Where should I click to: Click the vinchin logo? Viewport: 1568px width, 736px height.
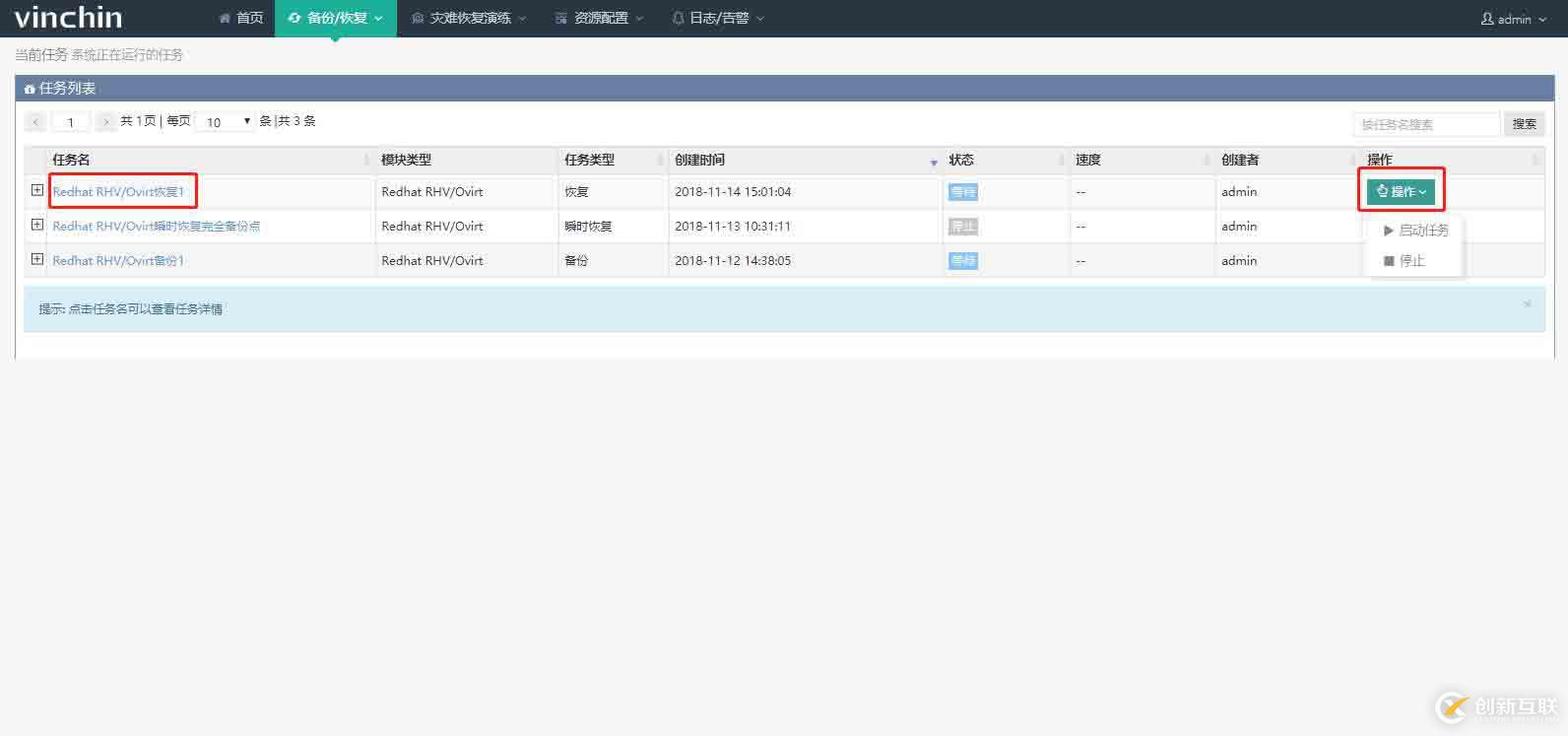click(x=69, y=18)
